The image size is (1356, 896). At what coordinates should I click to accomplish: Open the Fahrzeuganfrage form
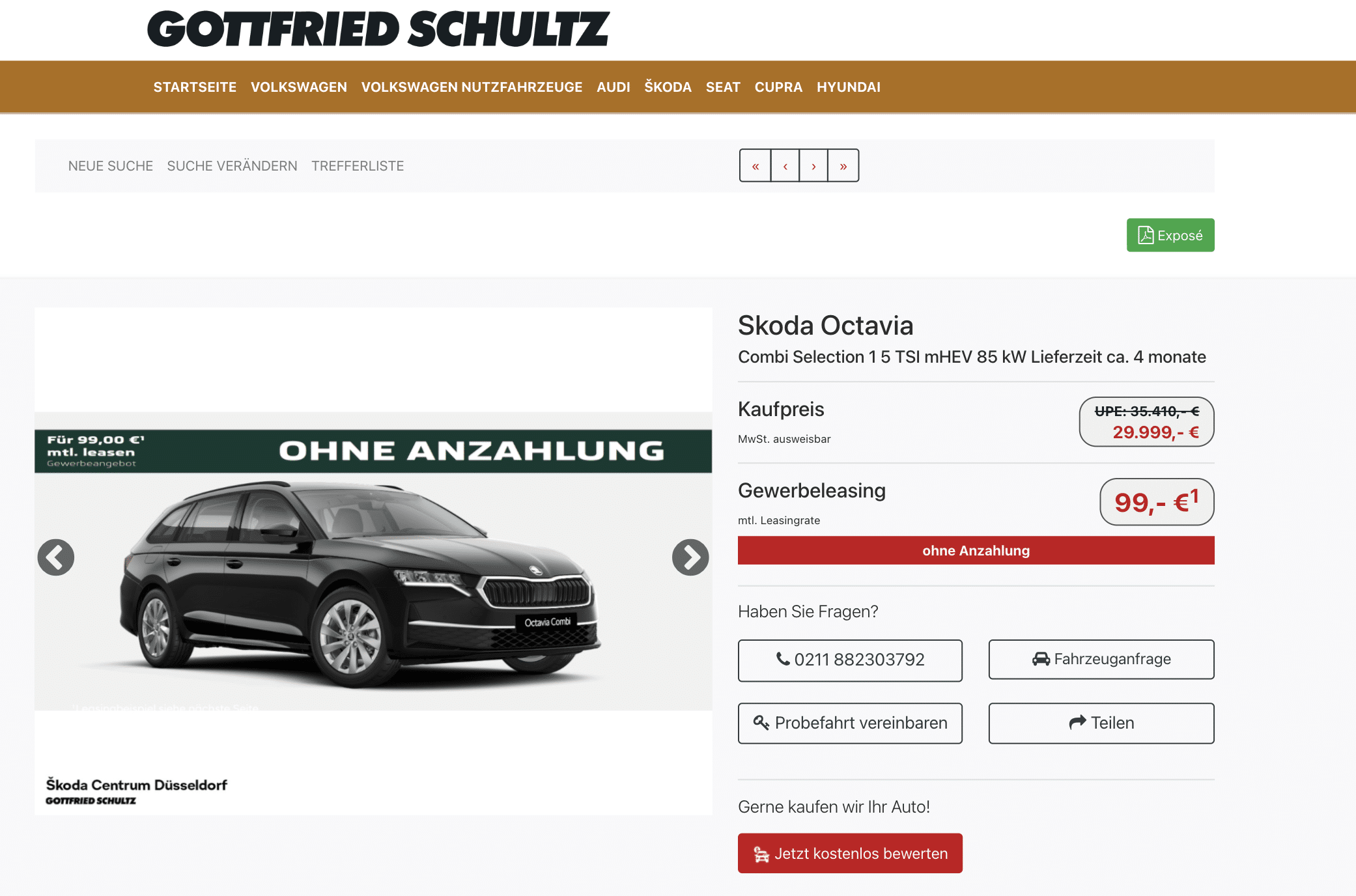(x=1101, y=660)
